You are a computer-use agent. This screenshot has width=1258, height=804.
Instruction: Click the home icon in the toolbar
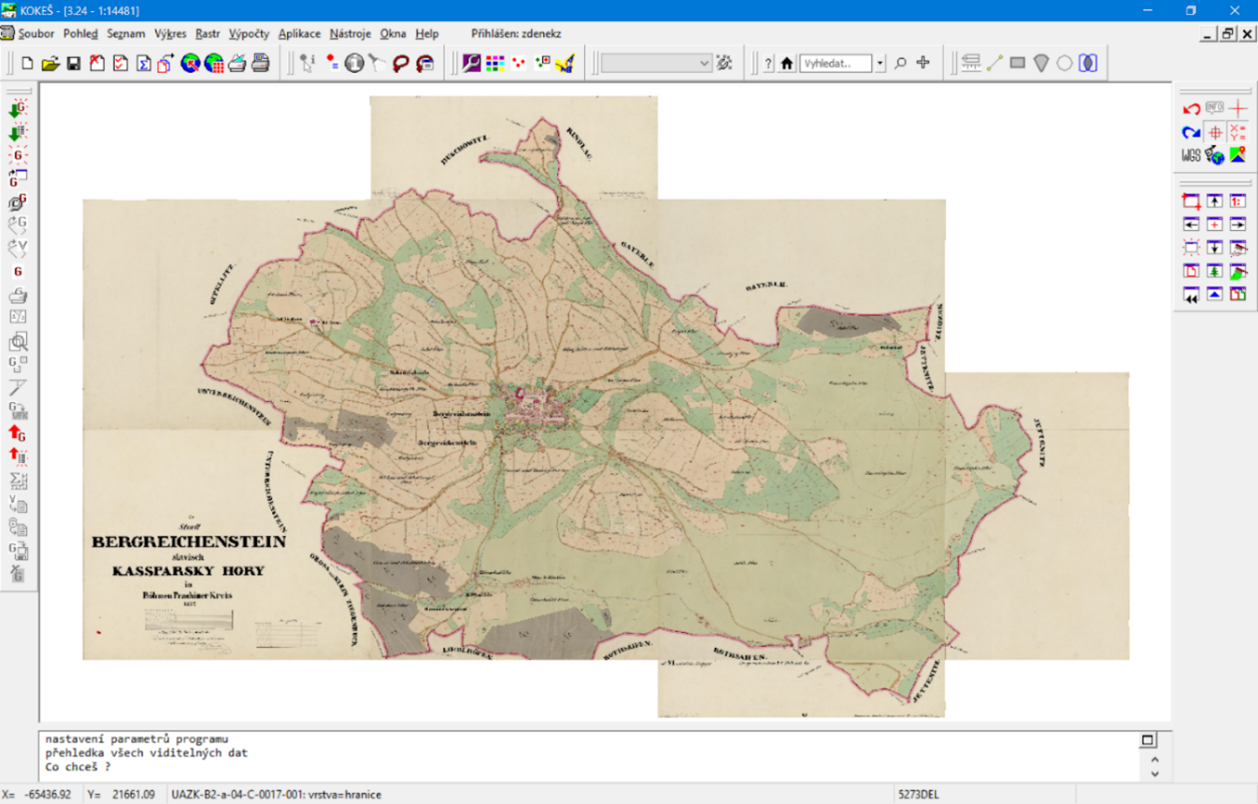[787, 63]
